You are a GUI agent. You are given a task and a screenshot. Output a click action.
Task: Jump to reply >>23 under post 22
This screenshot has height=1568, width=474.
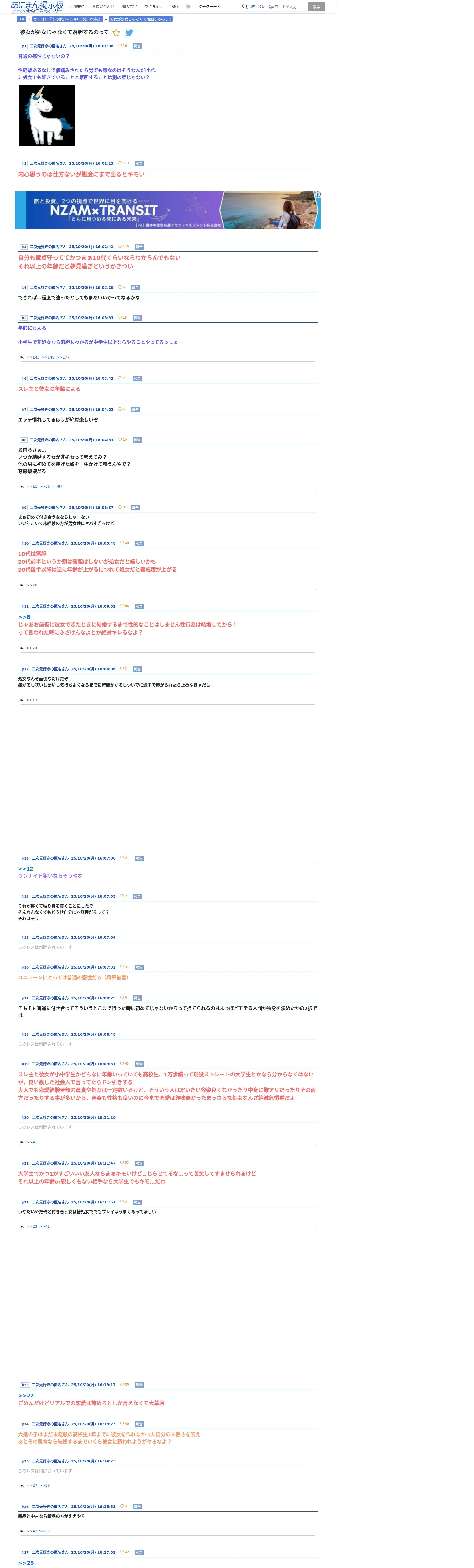pos(32,1226)
